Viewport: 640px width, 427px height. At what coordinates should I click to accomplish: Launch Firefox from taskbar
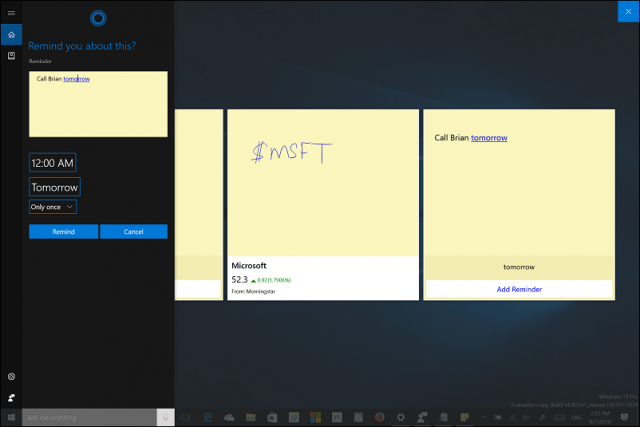coord(380,417)
